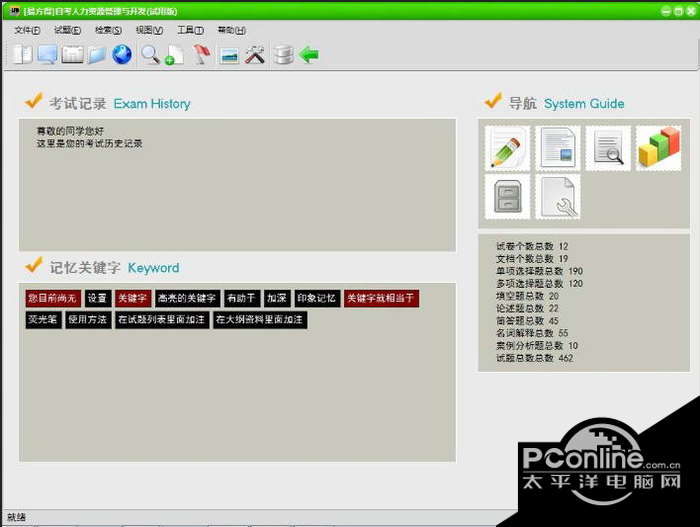Screen dimensions: 700x527
Task: Click the Keyword section heading
Action: (154, 268)
